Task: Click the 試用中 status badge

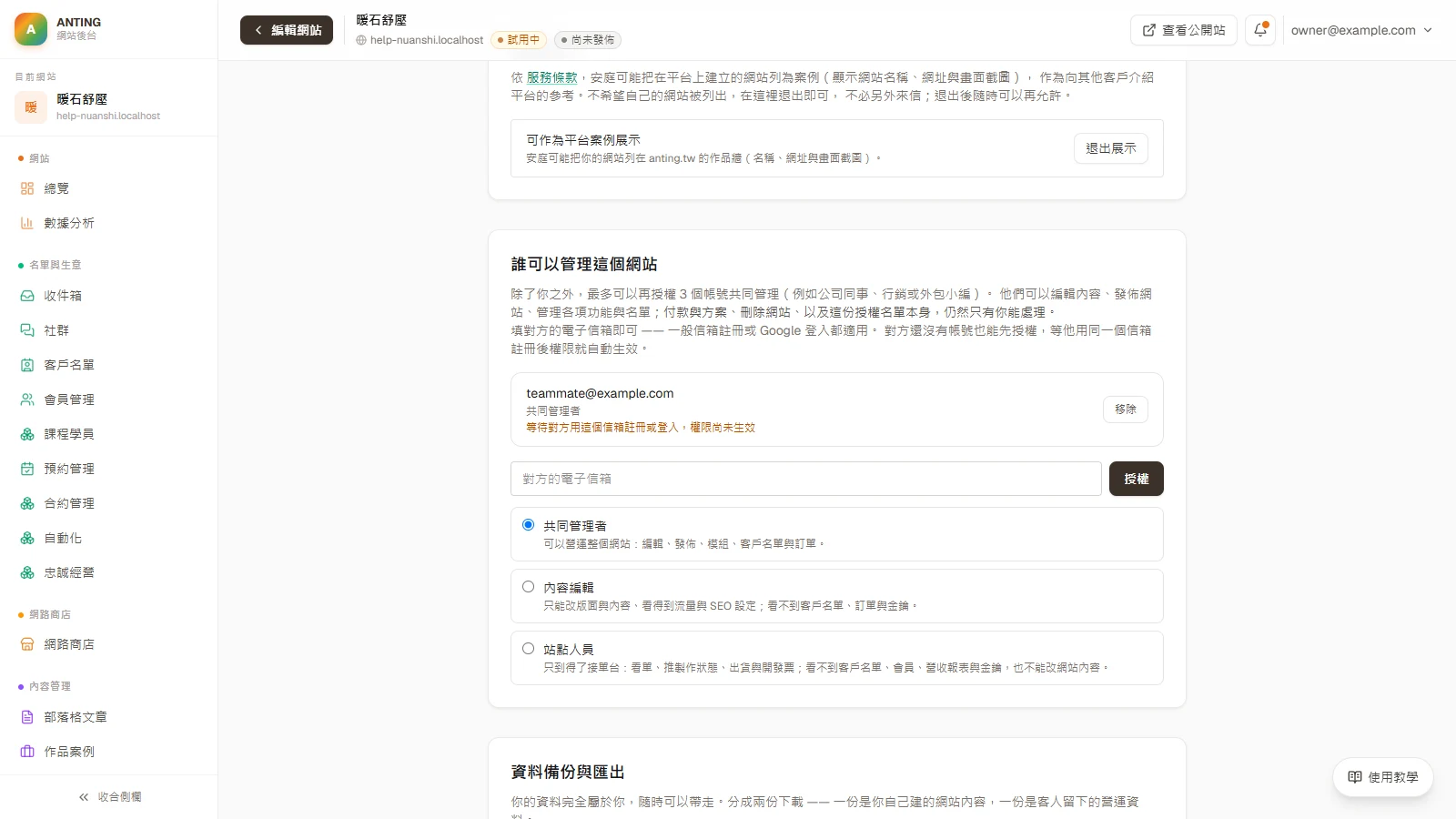Action: 519,40
